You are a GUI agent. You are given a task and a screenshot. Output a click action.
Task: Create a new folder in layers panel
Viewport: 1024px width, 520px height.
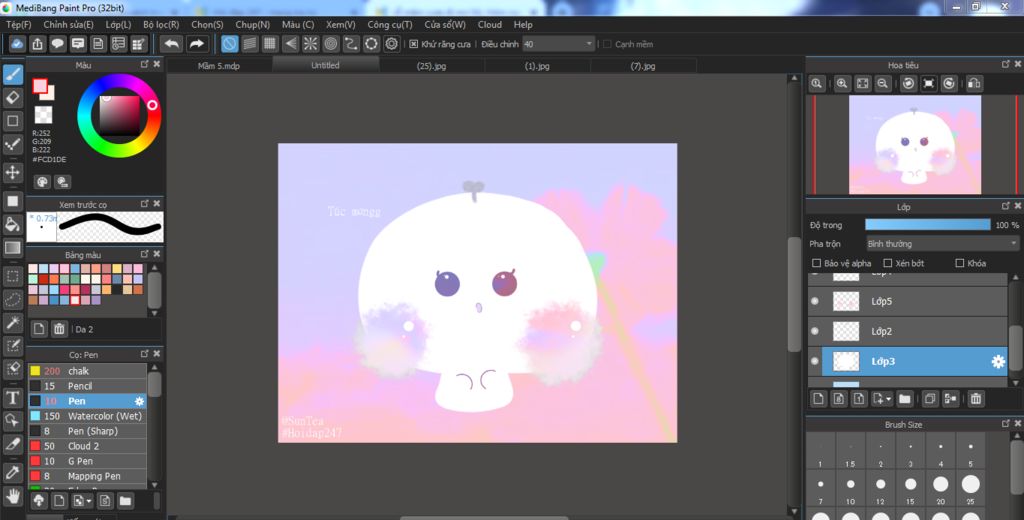coord(904,398)
